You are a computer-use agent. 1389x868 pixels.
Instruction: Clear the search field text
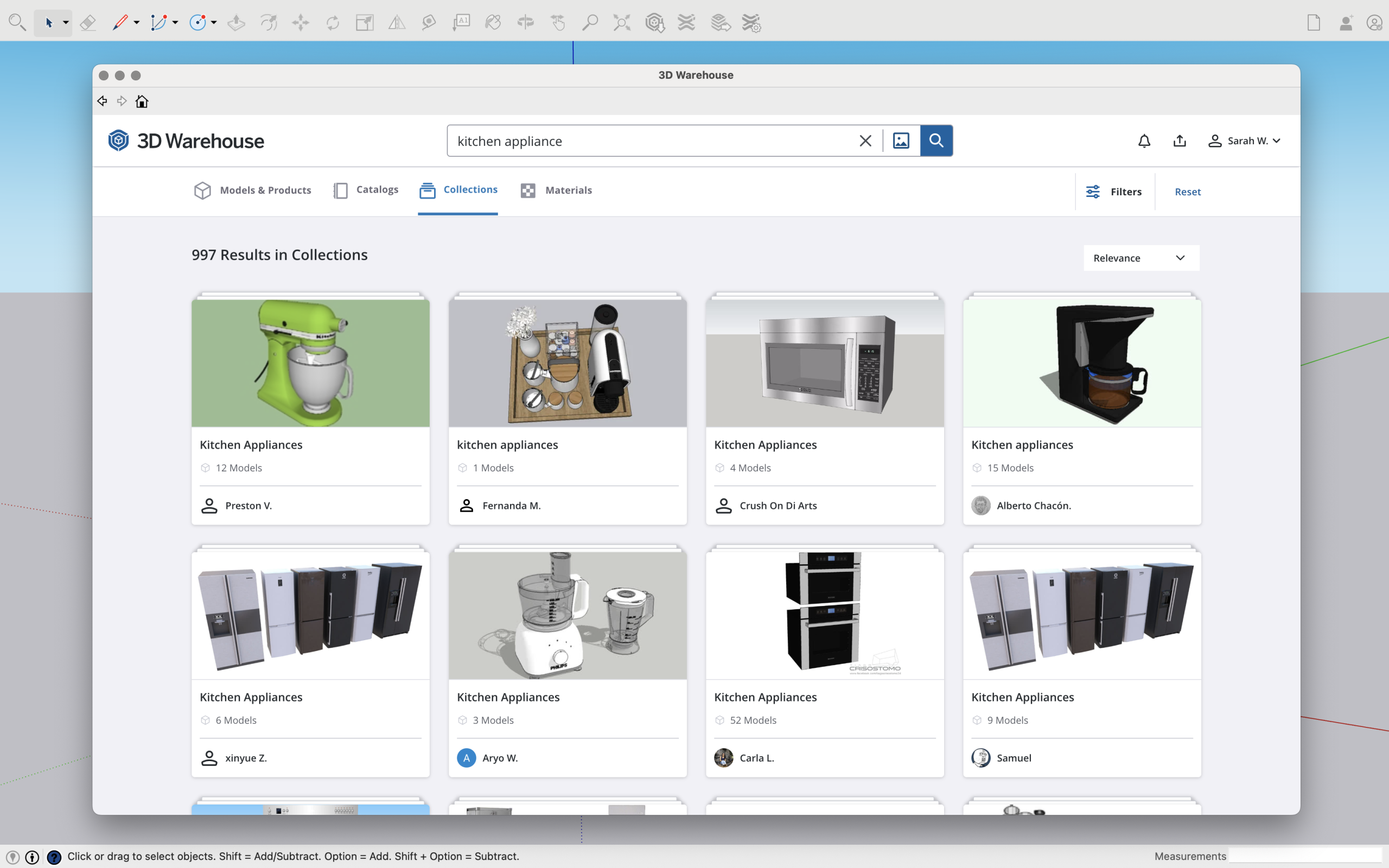coord(865,141)
